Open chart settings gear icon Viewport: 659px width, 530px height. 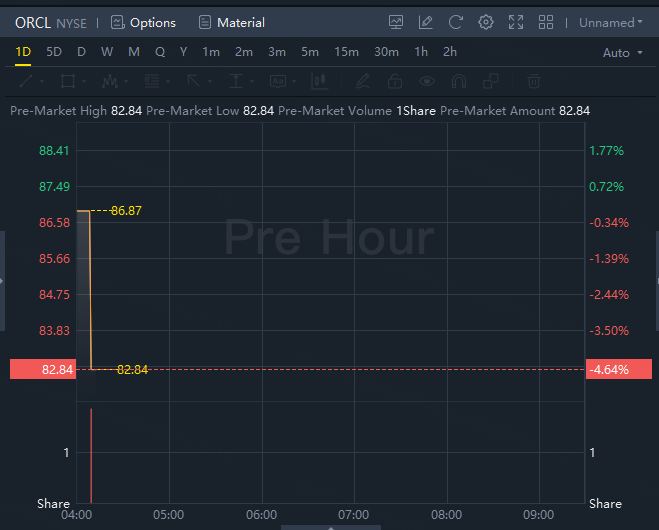[x=485, y=22]
